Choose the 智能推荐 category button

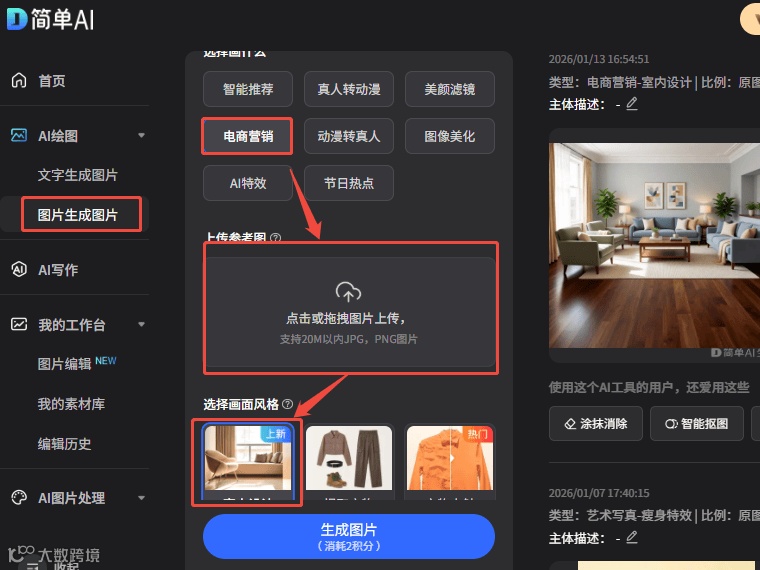(248, 89)
